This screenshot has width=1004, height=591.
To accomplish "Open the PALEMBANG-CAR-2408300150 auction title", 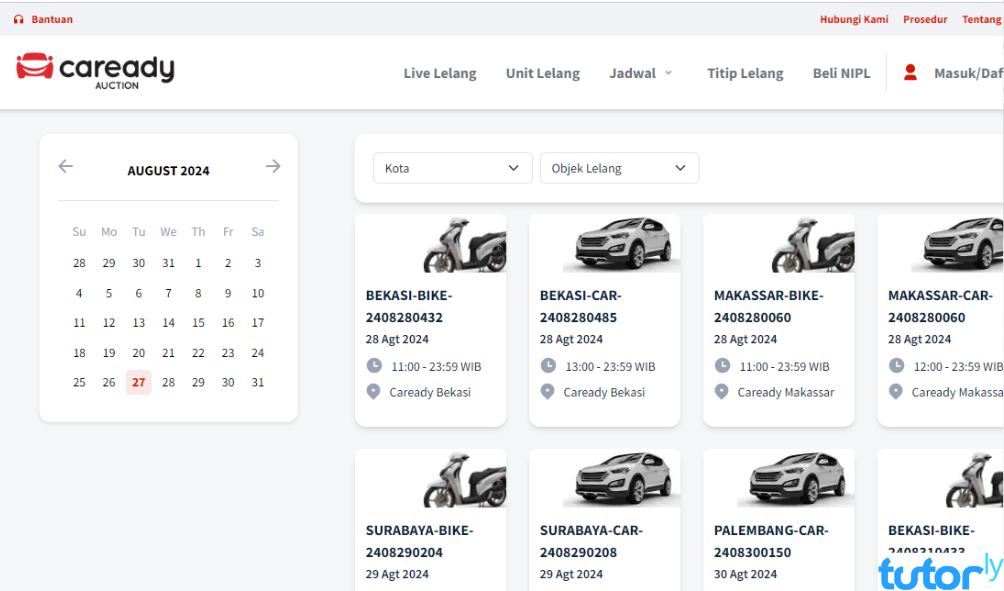I will (772, 541).
